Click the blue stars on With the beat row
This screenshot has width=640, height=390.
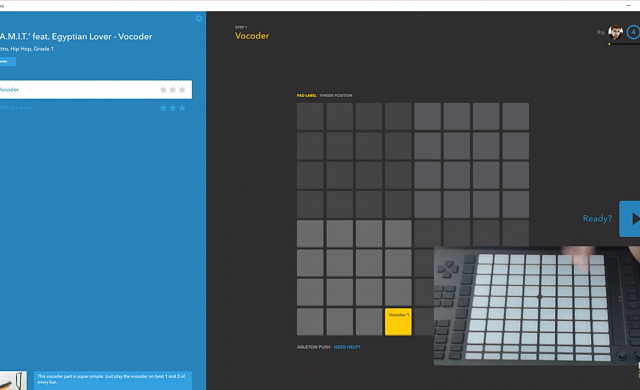(x=173, y=108)
